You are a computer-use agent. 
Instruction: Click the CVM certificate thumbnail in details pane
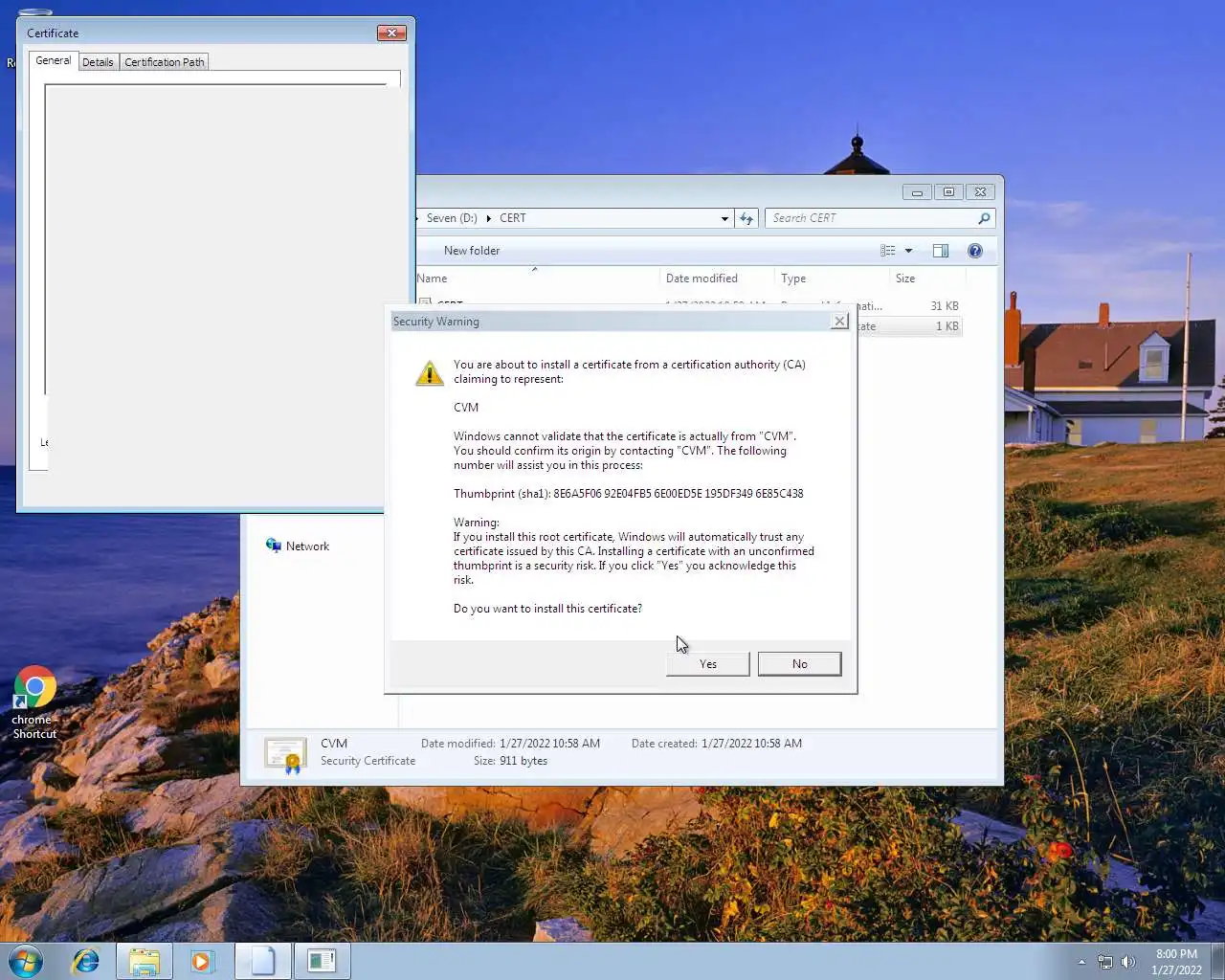click(285, 755)
